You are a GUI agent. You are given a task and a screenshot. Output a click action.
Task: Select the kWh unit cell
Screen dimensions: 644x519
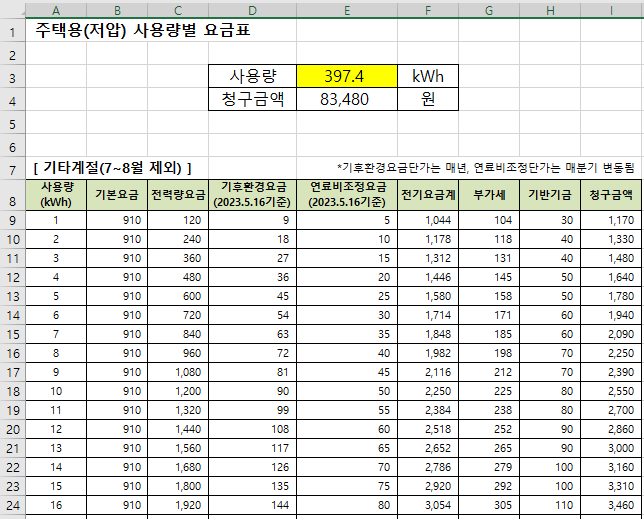tap(428, 76)
